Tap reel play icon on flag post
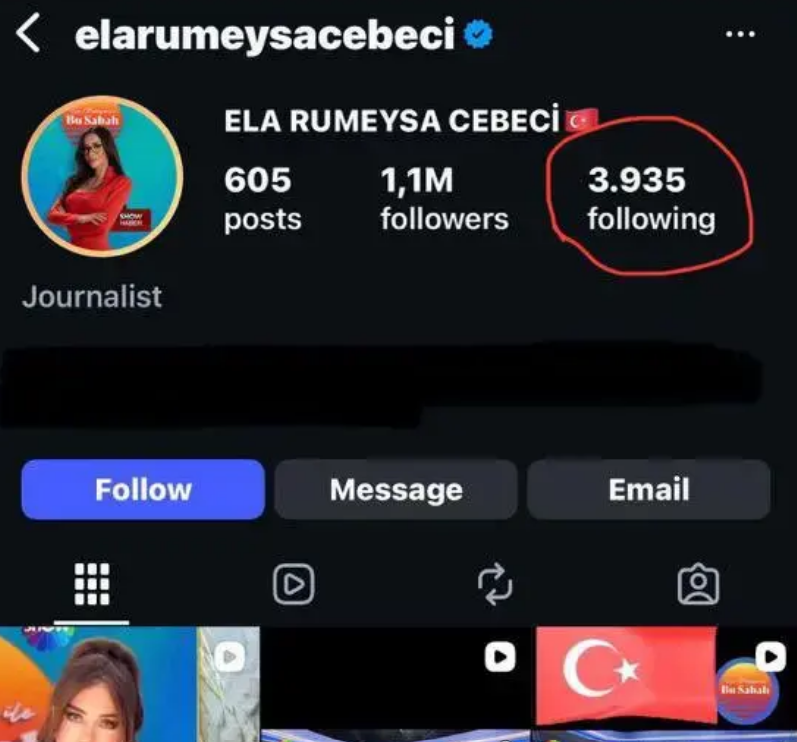 [x=771, y=657]
